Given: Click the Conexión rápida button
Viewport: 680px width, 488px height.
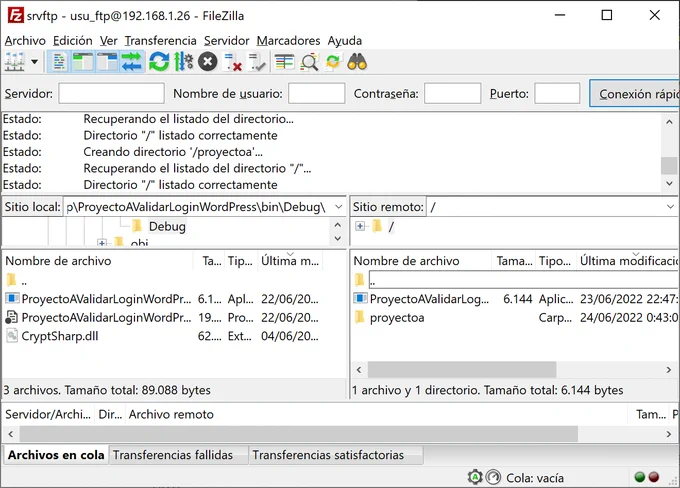Looking at the screenshot, I should click(634, 93).
